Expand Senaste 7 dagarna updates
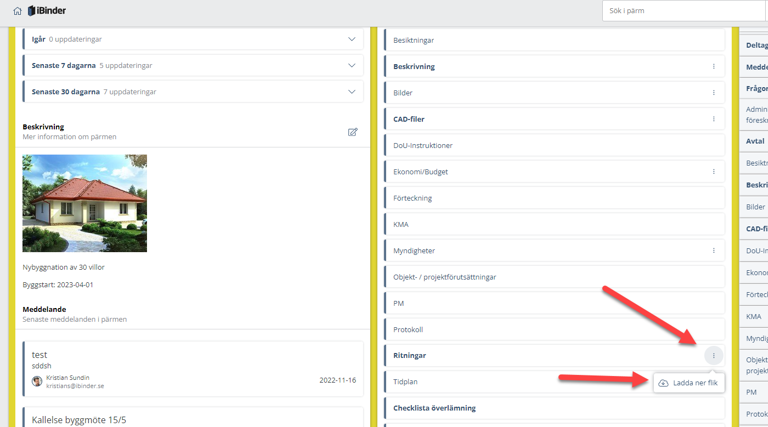The image size is (768, 427). click(193, 66)
